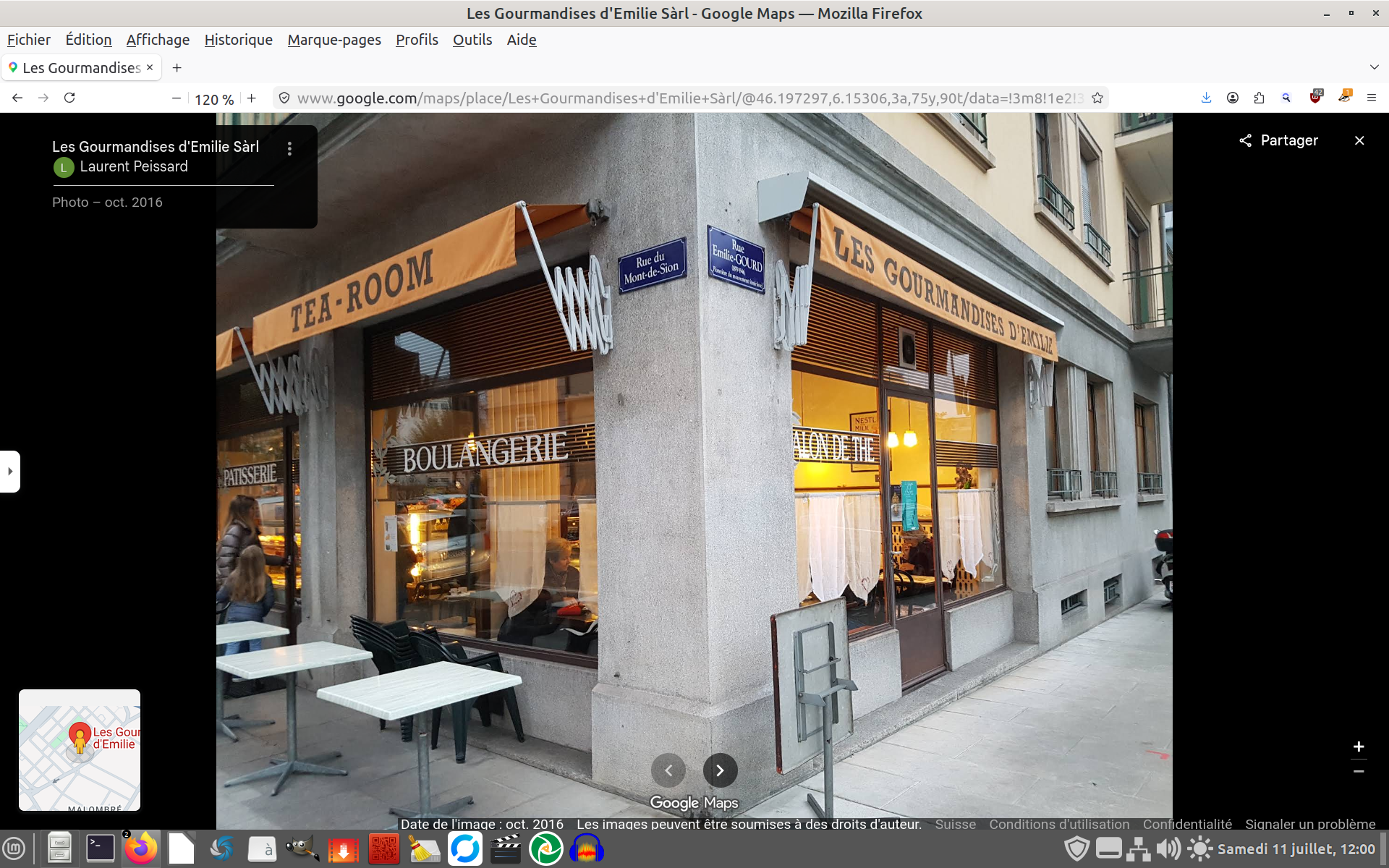The width and height of the screenshot is (1389, 868).
Task: Open the minimap of Les Gourmandises d'Emilie
Action: click(80, 750)
